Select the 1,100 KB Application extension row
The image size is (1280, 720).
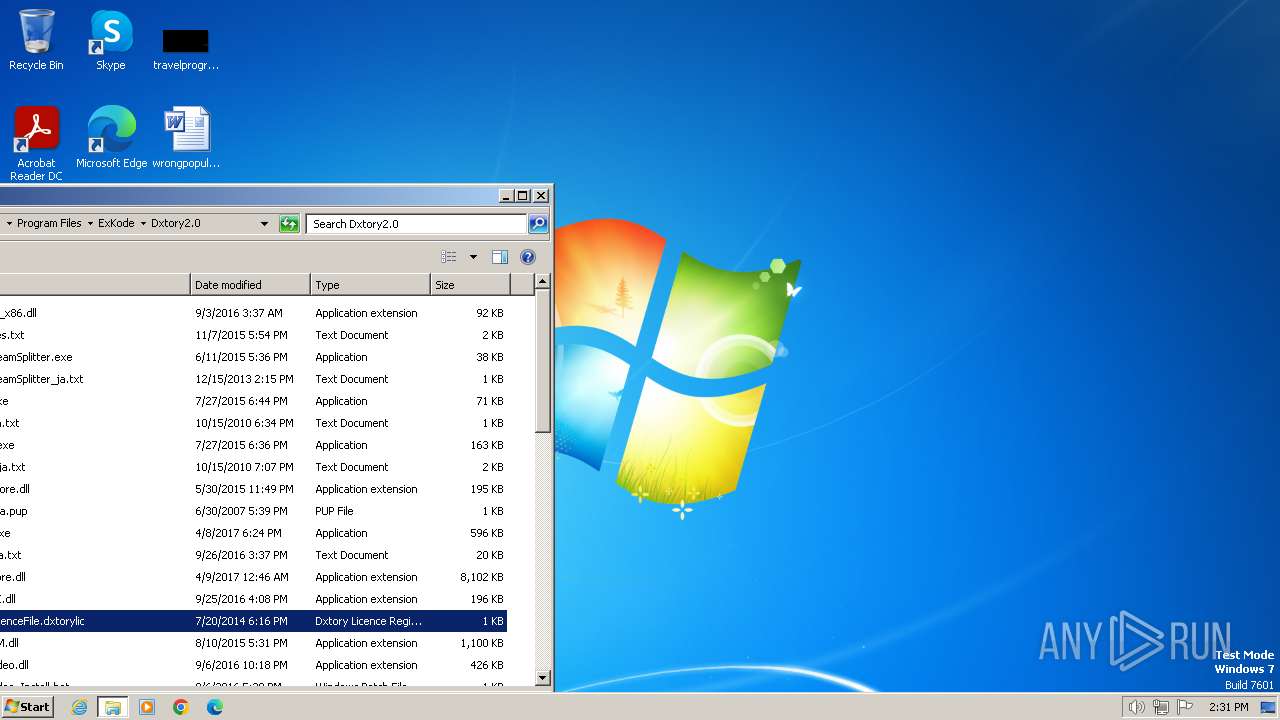click(x=253, y=643)
